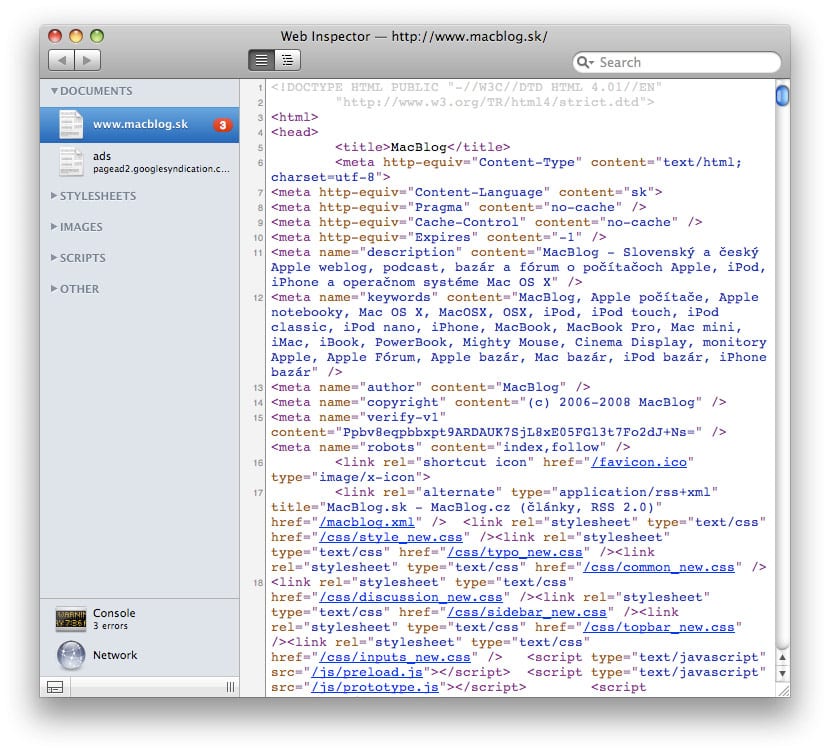Open the /css/topbar_new.css link
The width and height of the screenshot is (830, 752).
658,627
